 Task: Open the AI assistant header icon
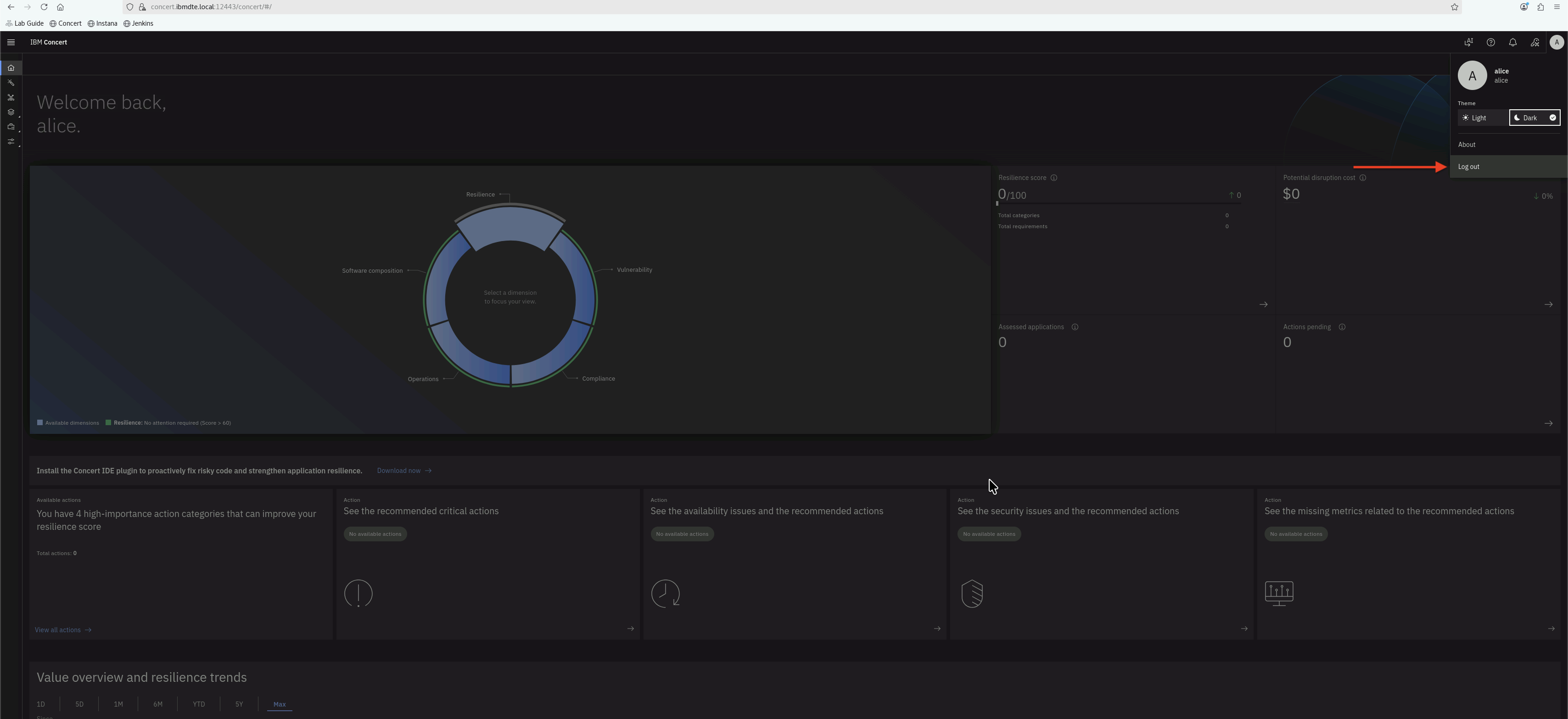[x=1469, y=42]
